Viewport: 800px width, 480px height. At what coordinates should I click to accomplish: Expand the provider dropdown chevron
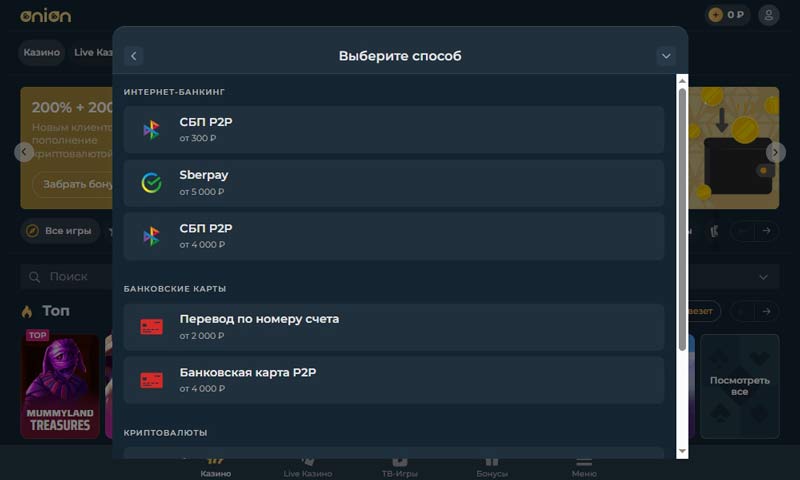[x=765, y=277]
